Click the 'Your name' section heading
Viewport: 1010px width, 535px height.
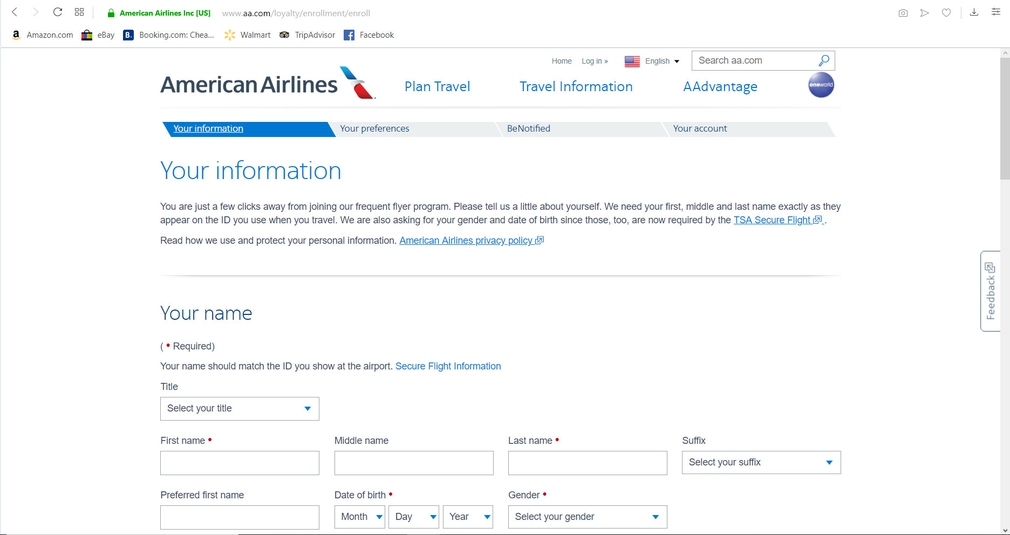click(206, 314)
